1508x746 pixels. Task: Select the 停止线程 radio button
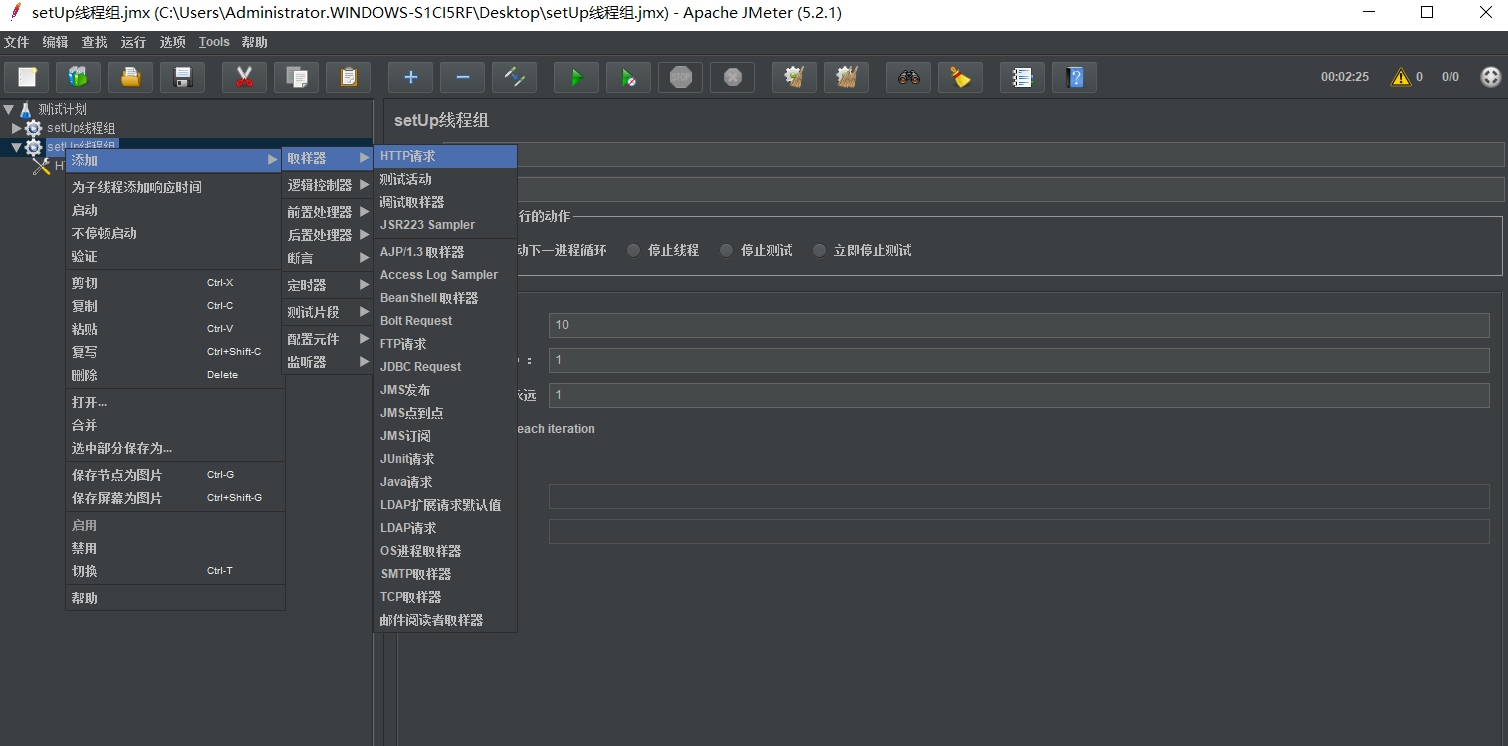pyautogui.click(x=633, y=250)
